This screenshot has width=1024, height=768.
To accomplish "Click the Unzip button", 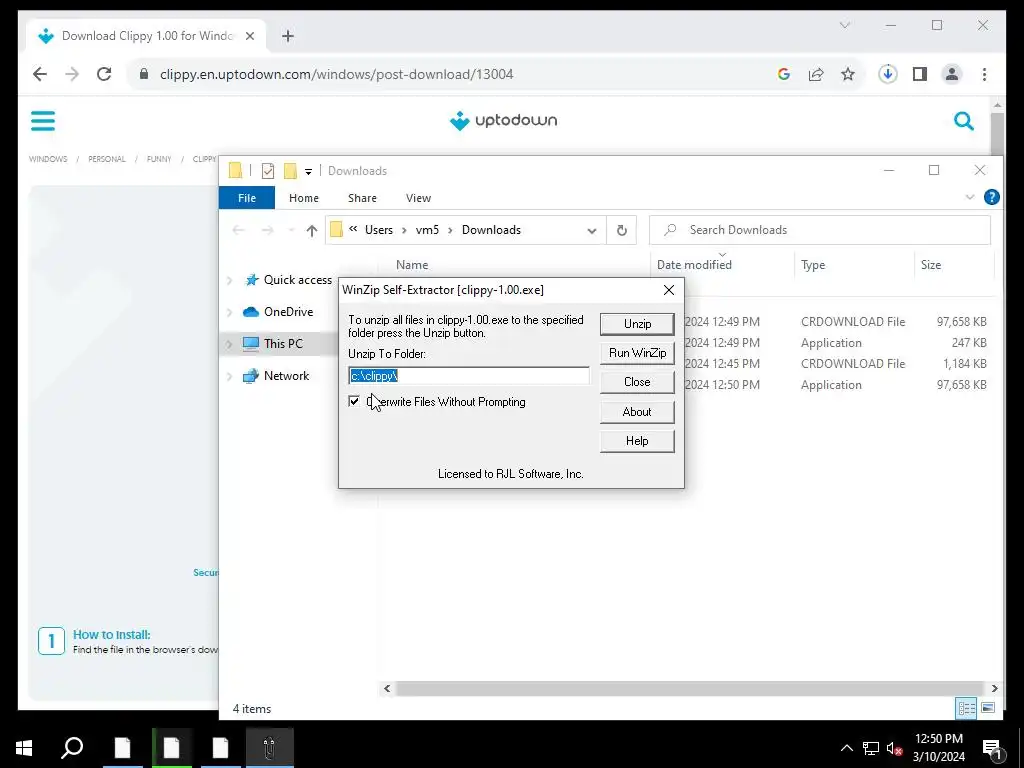I will click(x=637, y=324).
